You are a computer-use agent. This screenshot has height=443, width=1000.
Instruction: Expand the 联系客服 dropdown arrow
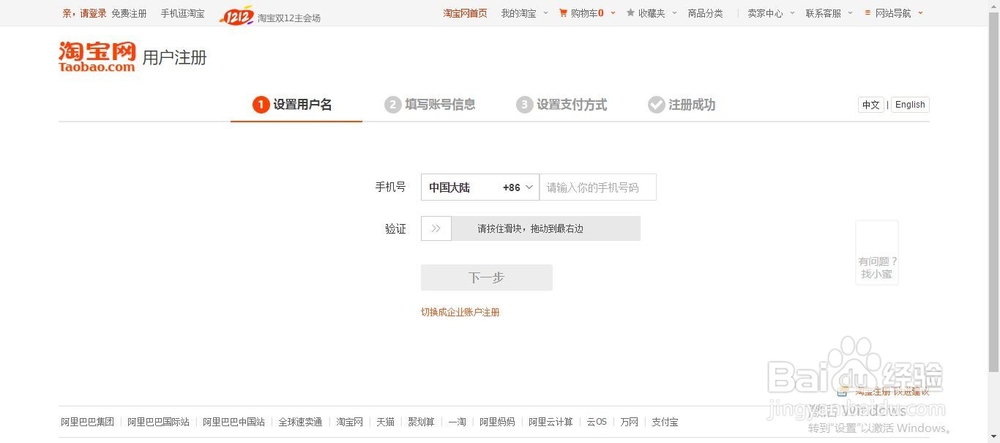tap(850, 13)
